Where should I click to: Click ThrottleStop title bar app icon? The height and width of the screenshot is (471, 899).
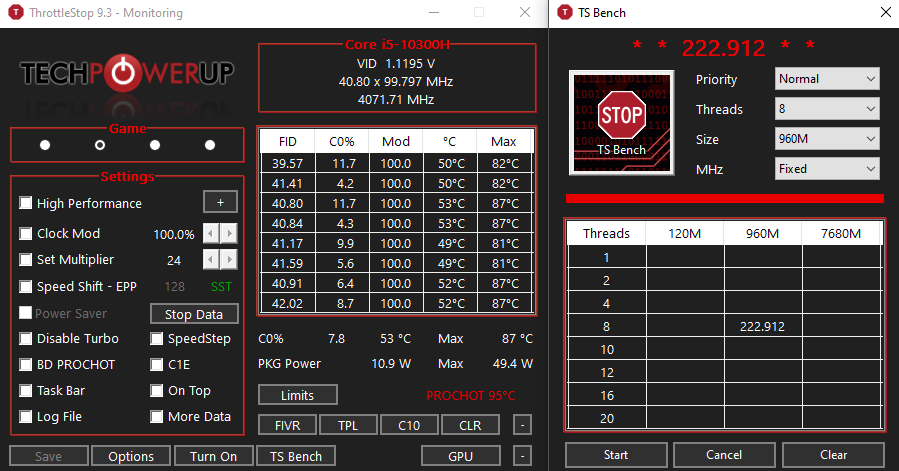tap(15, 12)
